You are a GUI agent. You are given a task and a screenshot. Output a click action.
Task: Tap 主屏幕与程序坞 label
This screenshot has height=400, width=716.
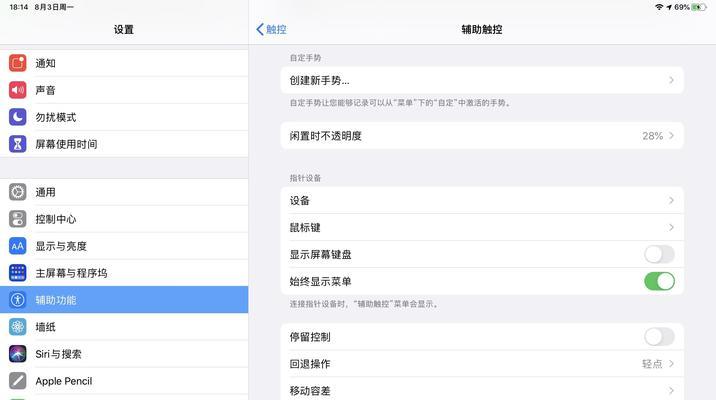click(x=71, y=273)
